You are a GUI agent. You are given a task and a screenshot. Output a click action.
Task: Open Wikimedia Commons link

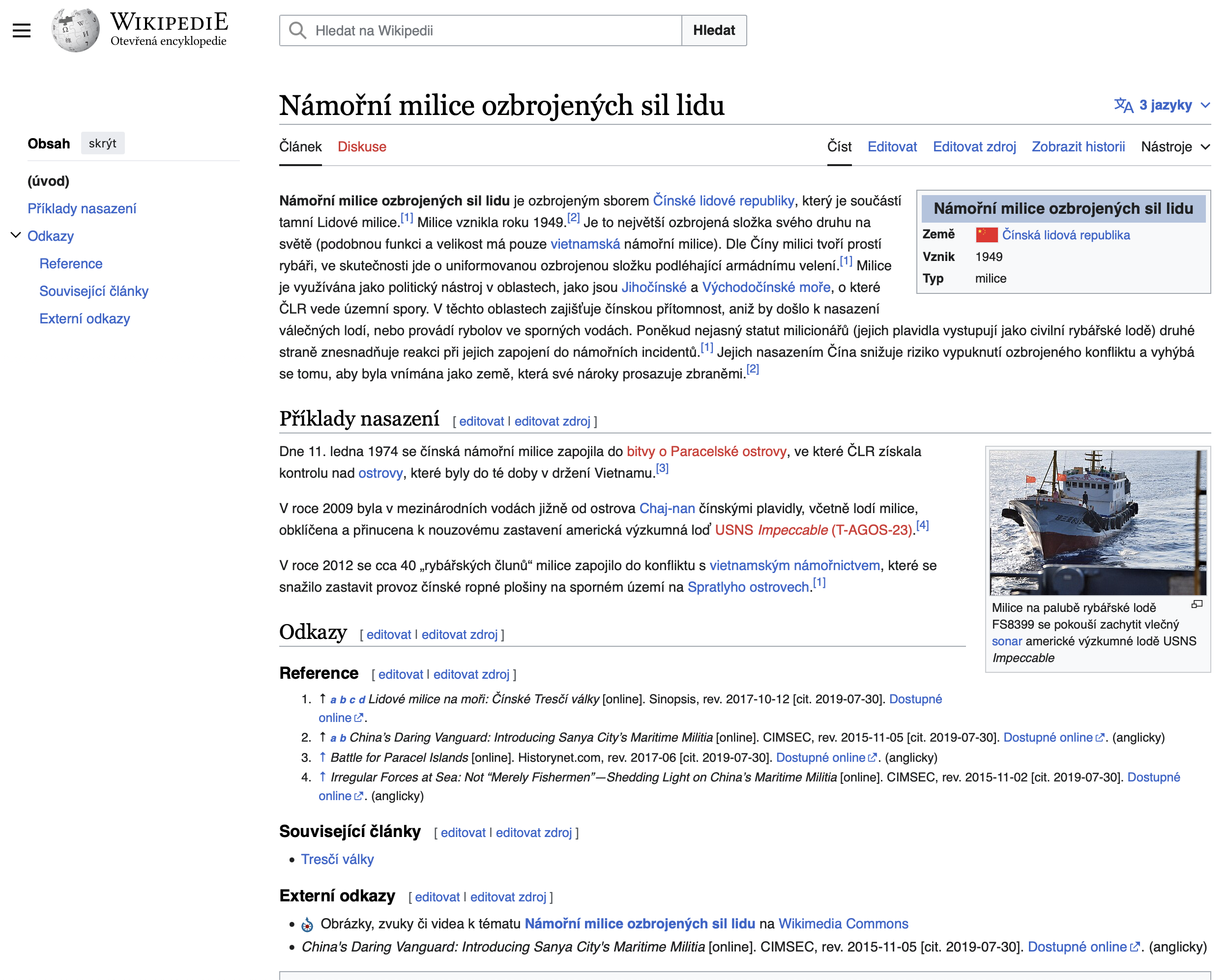(843, 923)
